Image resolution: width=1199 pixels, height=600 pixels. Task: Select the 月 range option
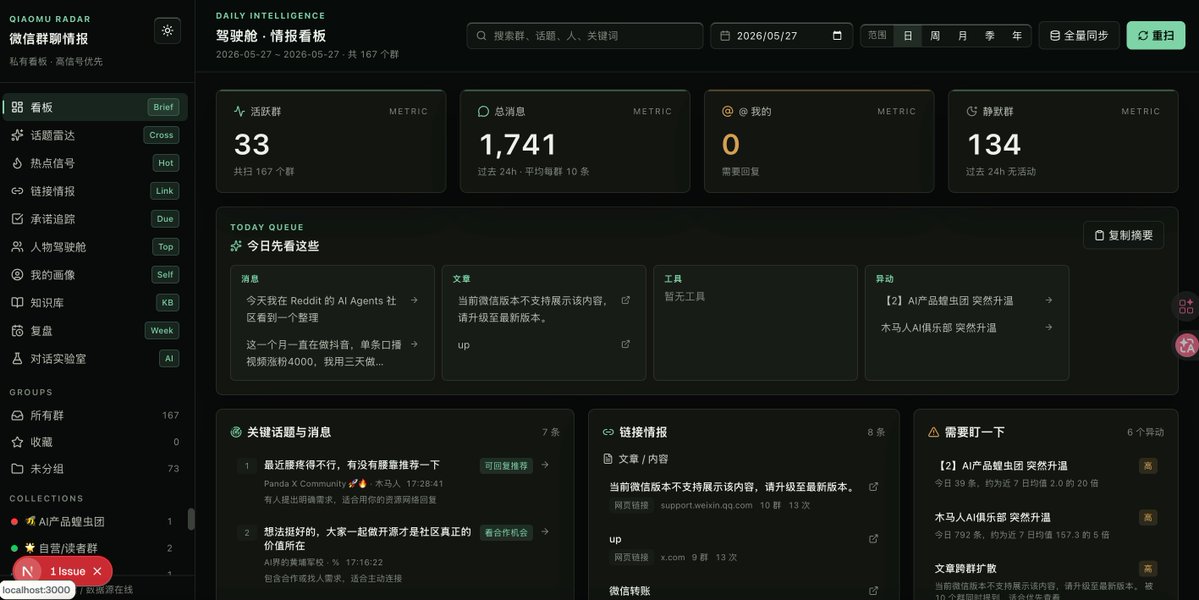point(962,36)
